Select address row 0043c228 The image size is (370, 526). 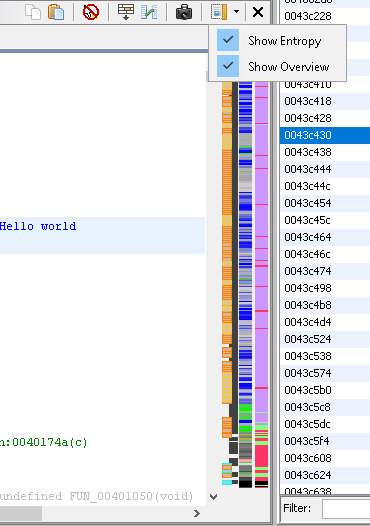point(325,16)
